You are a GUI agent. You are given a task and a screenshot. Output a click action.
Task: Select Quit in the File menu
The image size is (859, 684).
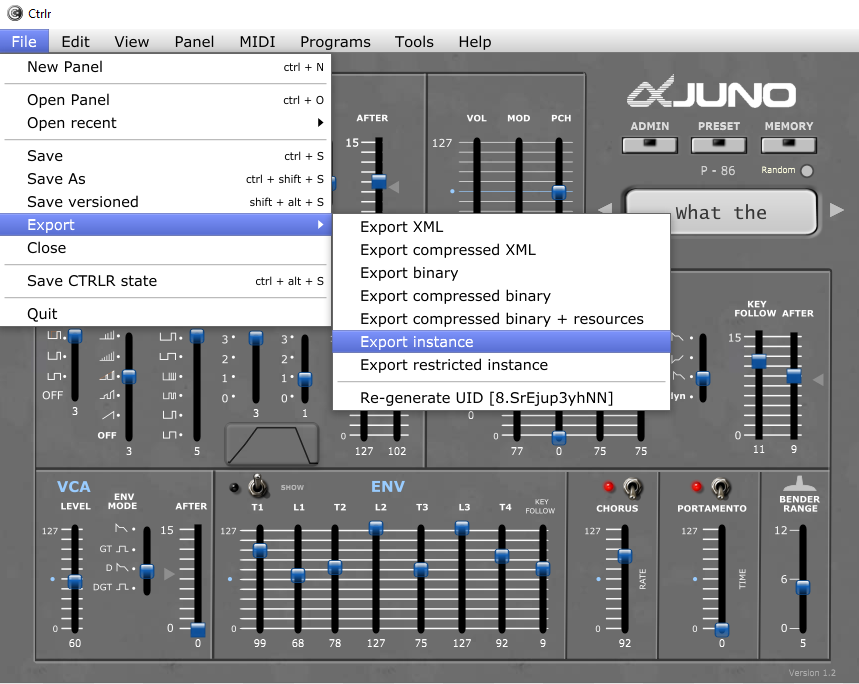pos(165,314)
